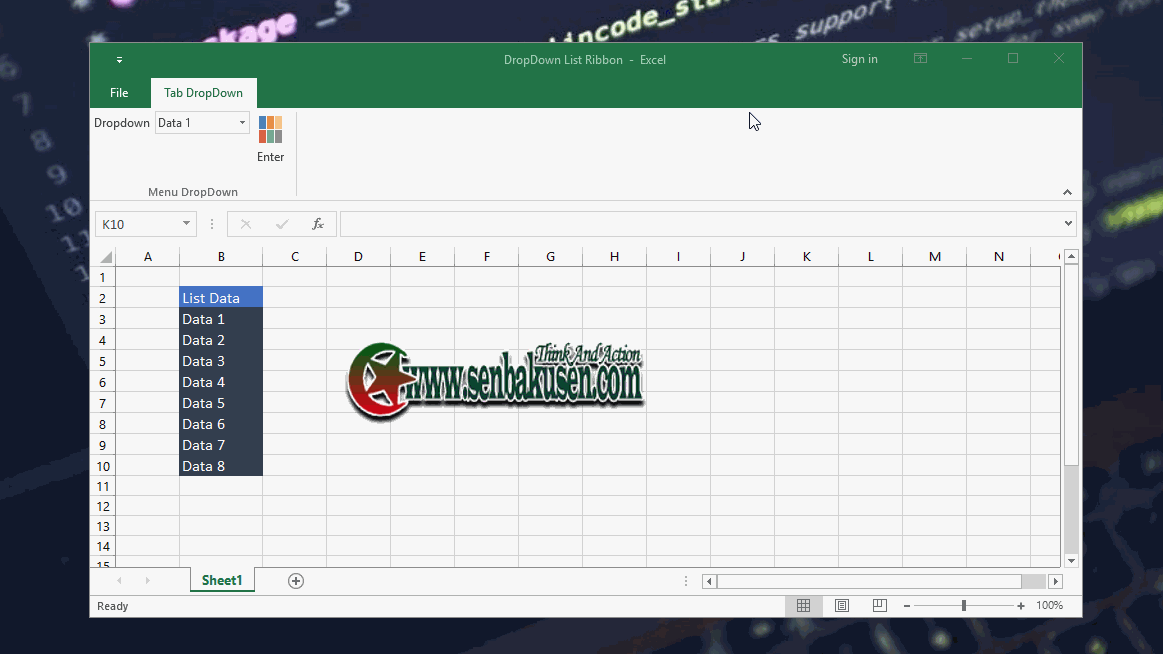Screen dimensions: 1163x654
Task: Open the File menu
Action: click(119, 92)
